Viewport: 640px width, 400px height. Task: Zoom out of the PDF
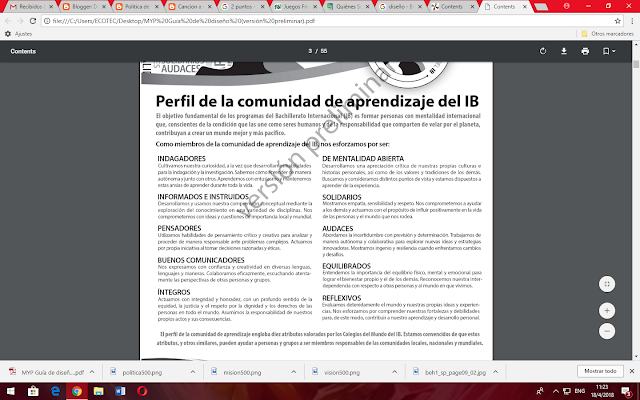point(607,331)
